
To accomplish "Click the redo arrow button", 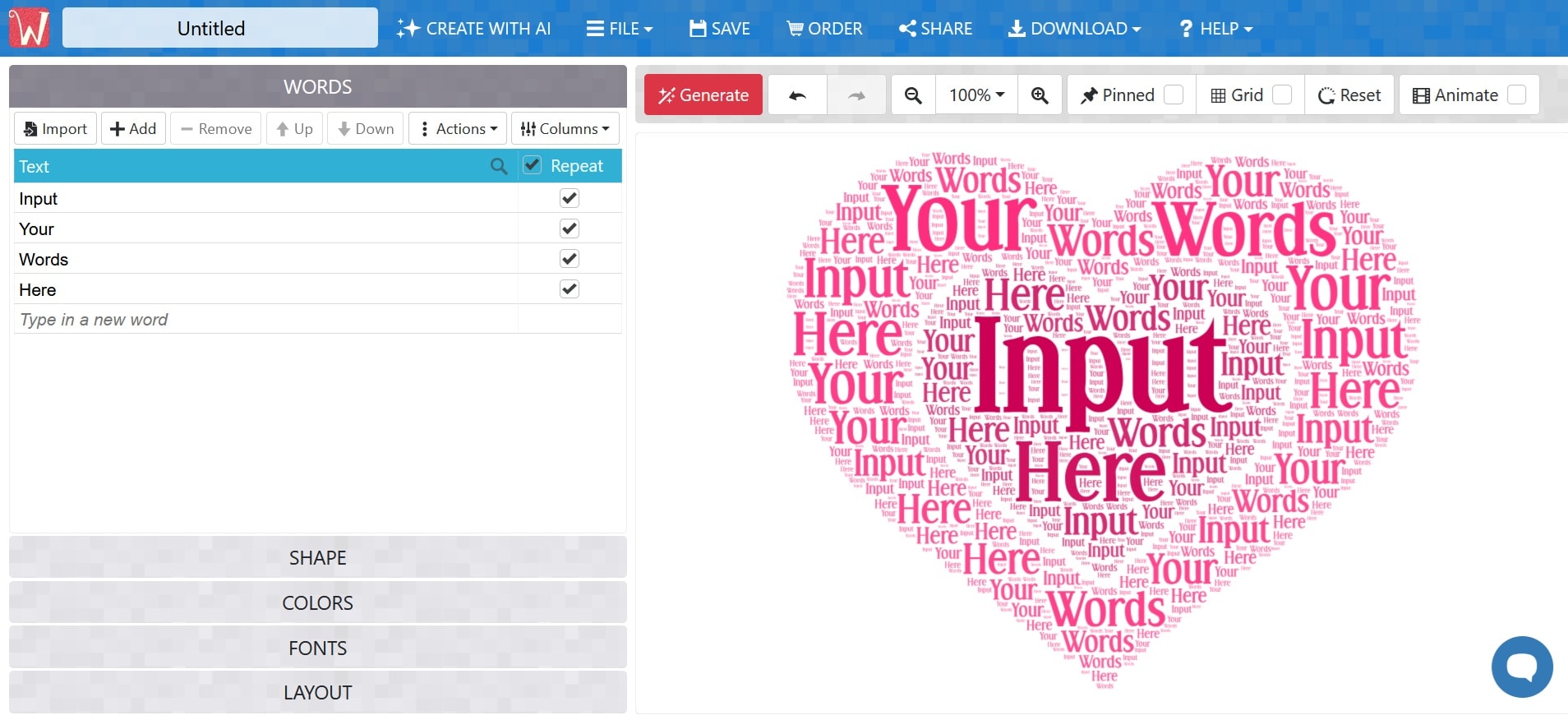I will (x=856, y=95).
